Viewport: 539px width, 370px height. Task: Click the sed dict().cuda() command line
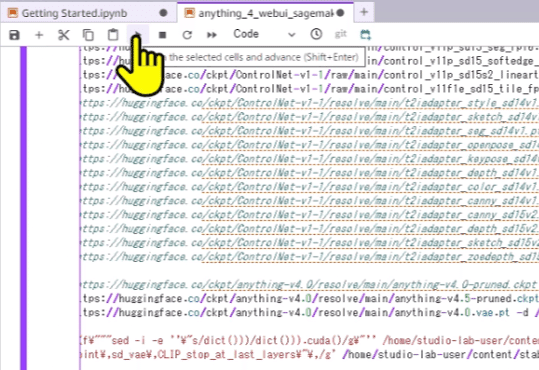click(x=310, y=341)
